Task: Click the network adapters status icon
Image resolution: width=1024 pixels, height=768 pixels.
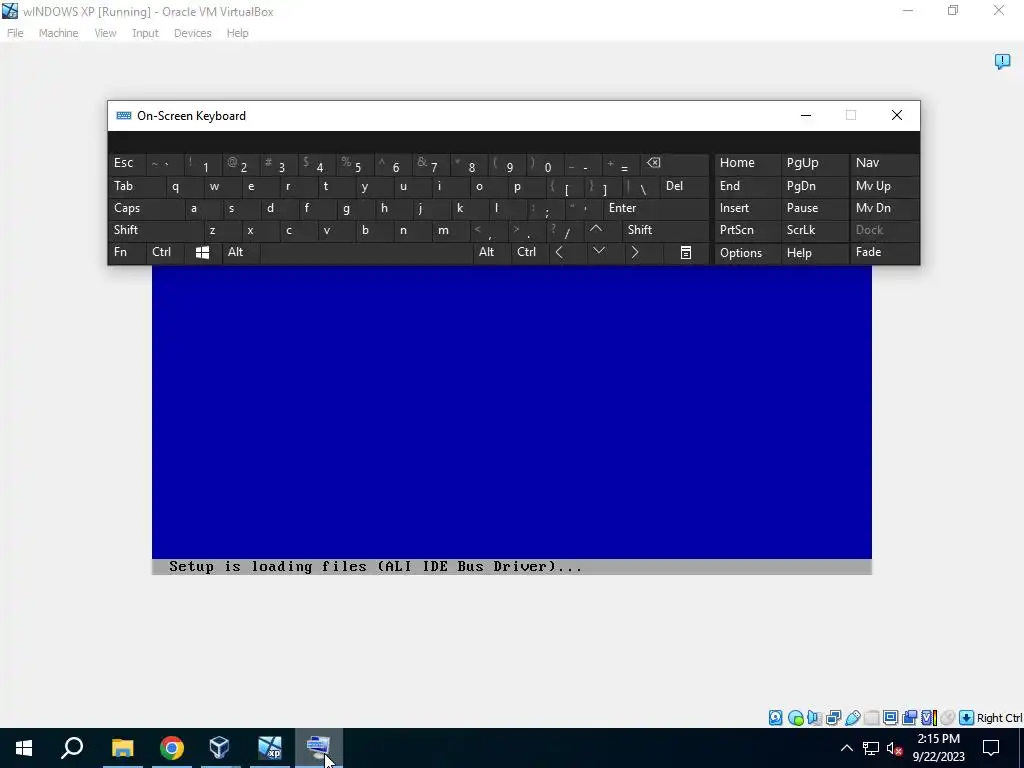Action: point(833,718)
